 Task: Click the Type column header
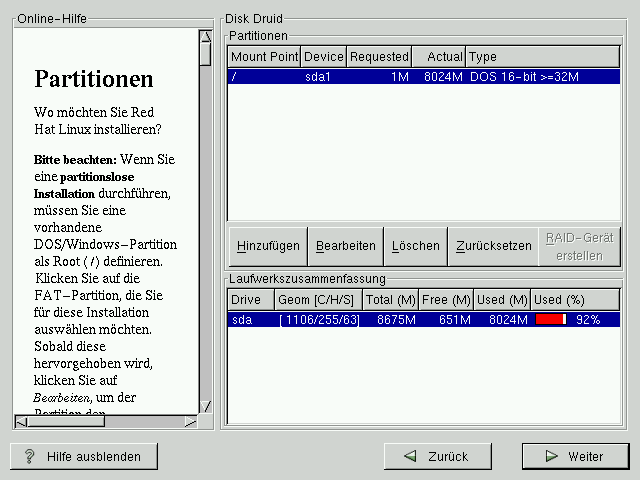[543, 57]
